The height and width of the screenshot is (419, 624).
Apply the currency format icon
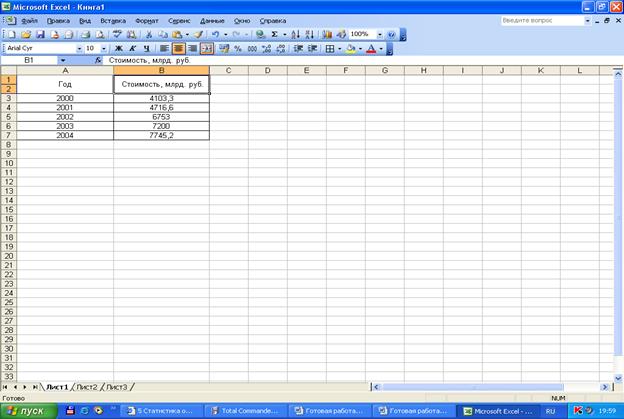click(x=224, y=49)
